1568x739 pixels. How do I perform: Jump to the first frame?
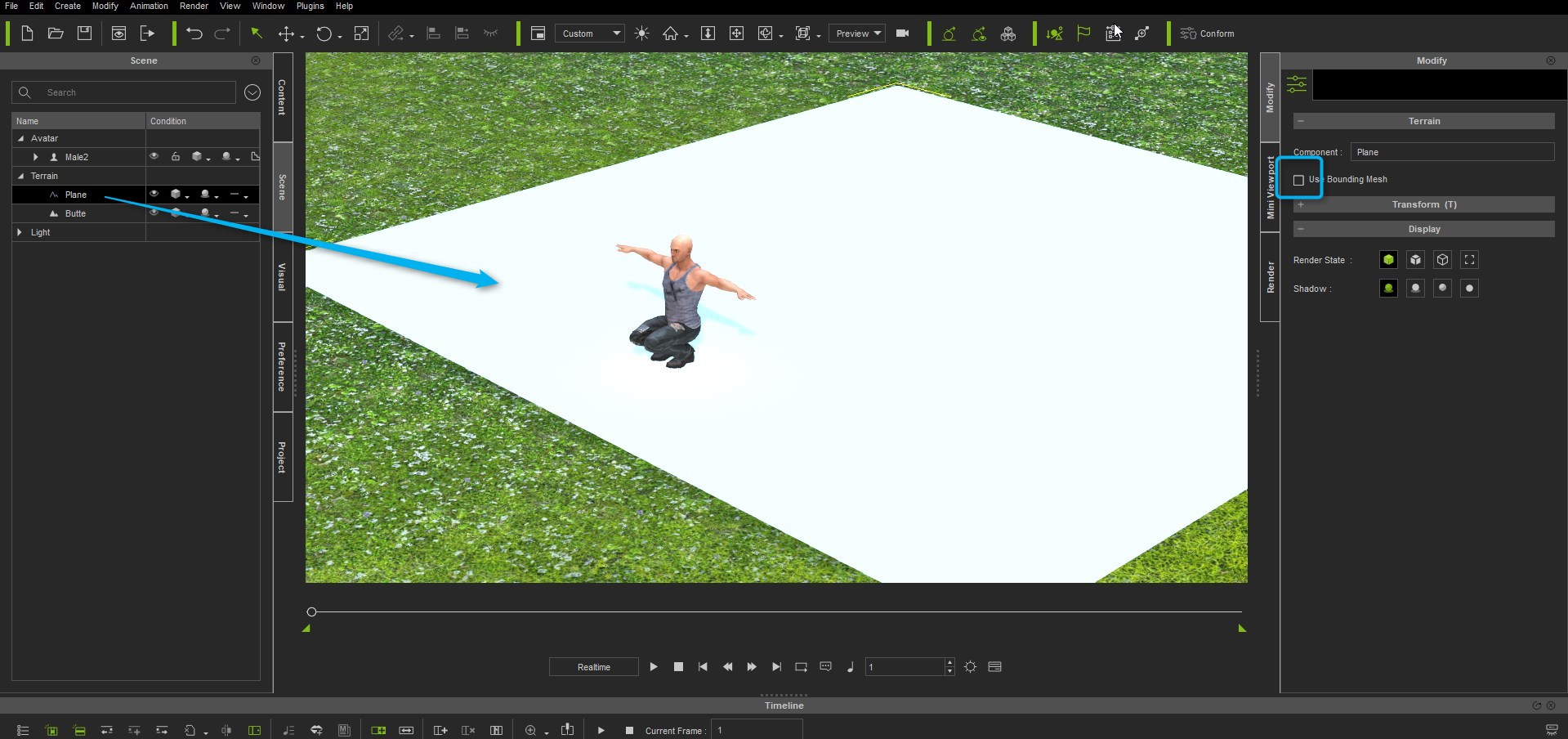click(703, 667)
